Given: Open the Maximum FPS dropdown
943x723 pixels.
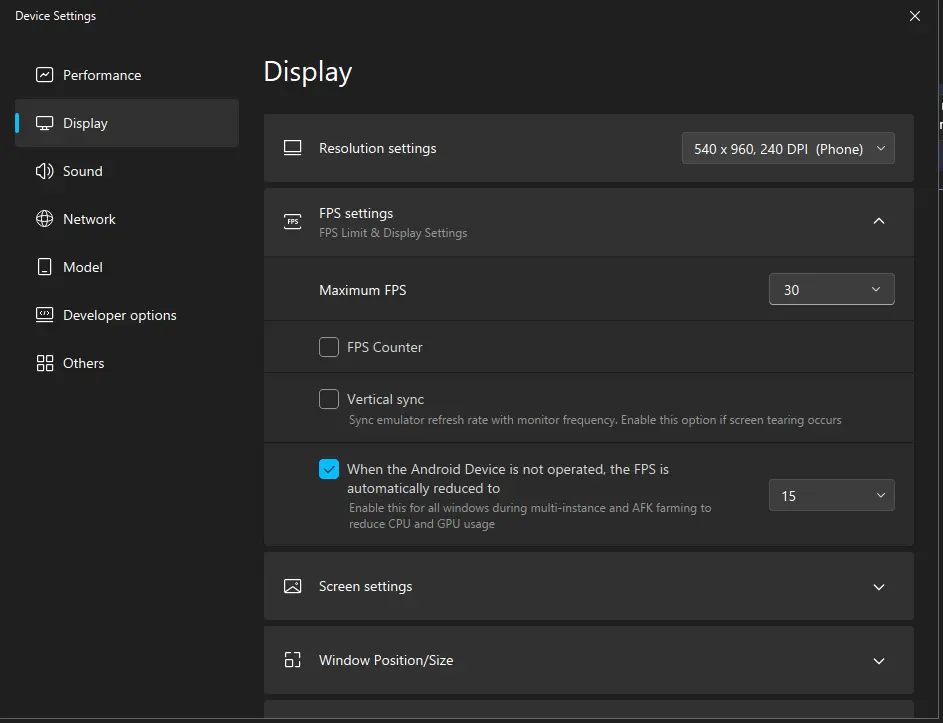Looking at the screenshot, I should click(831, 289).
